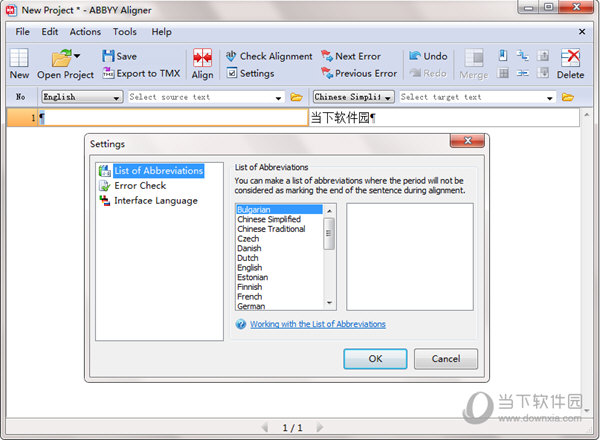Viewport: 600px width, 440px height.
Task: Browse for target text folder icon
Action: [567, 97]
